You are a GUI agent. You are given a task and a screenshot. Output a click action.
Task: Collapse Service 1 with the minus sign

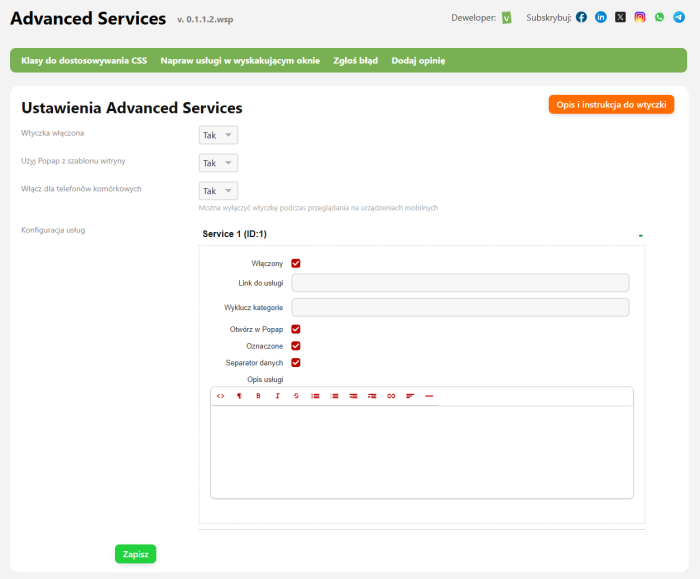(x=641, y=235)
